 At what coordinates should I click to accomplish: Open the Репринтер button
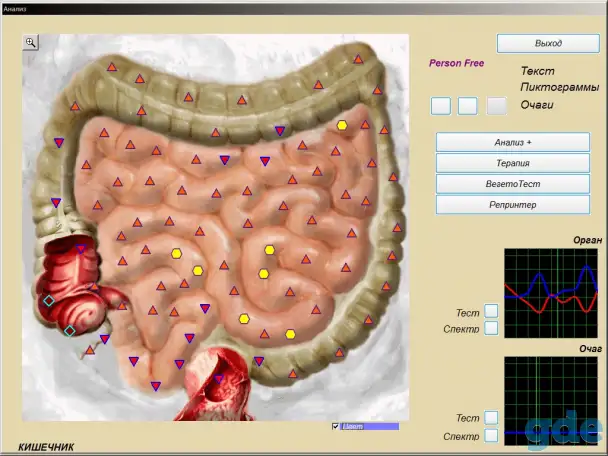tap(513, 205)
